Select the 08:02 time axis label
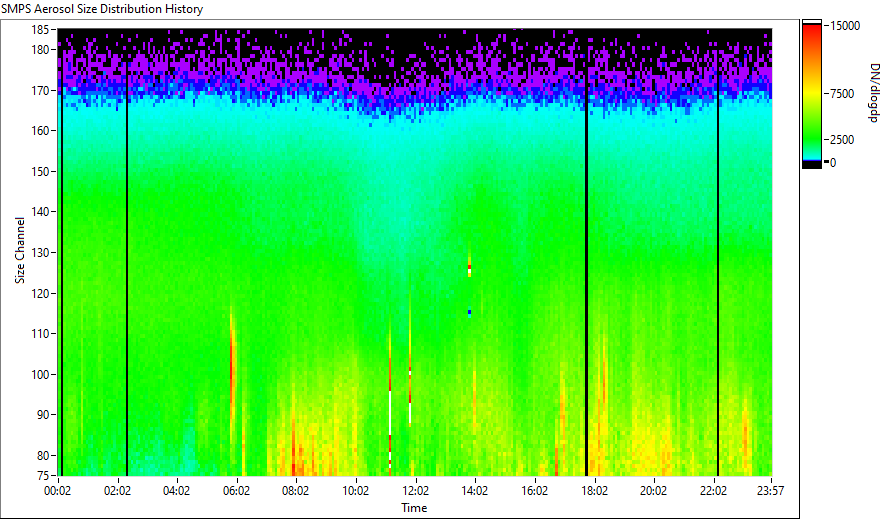884x519 pixels. coord(295,491)
